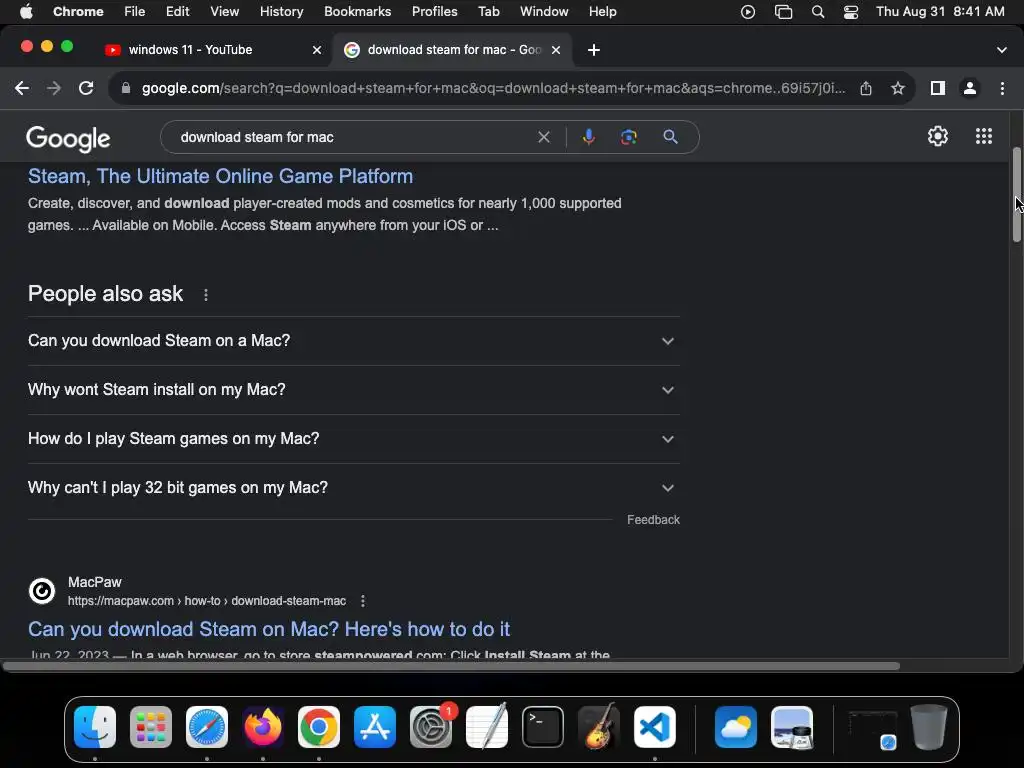Launch Firefox from the dock
Image resolution: width=1024 pixels, height=768 pixels.
(263, 727)
